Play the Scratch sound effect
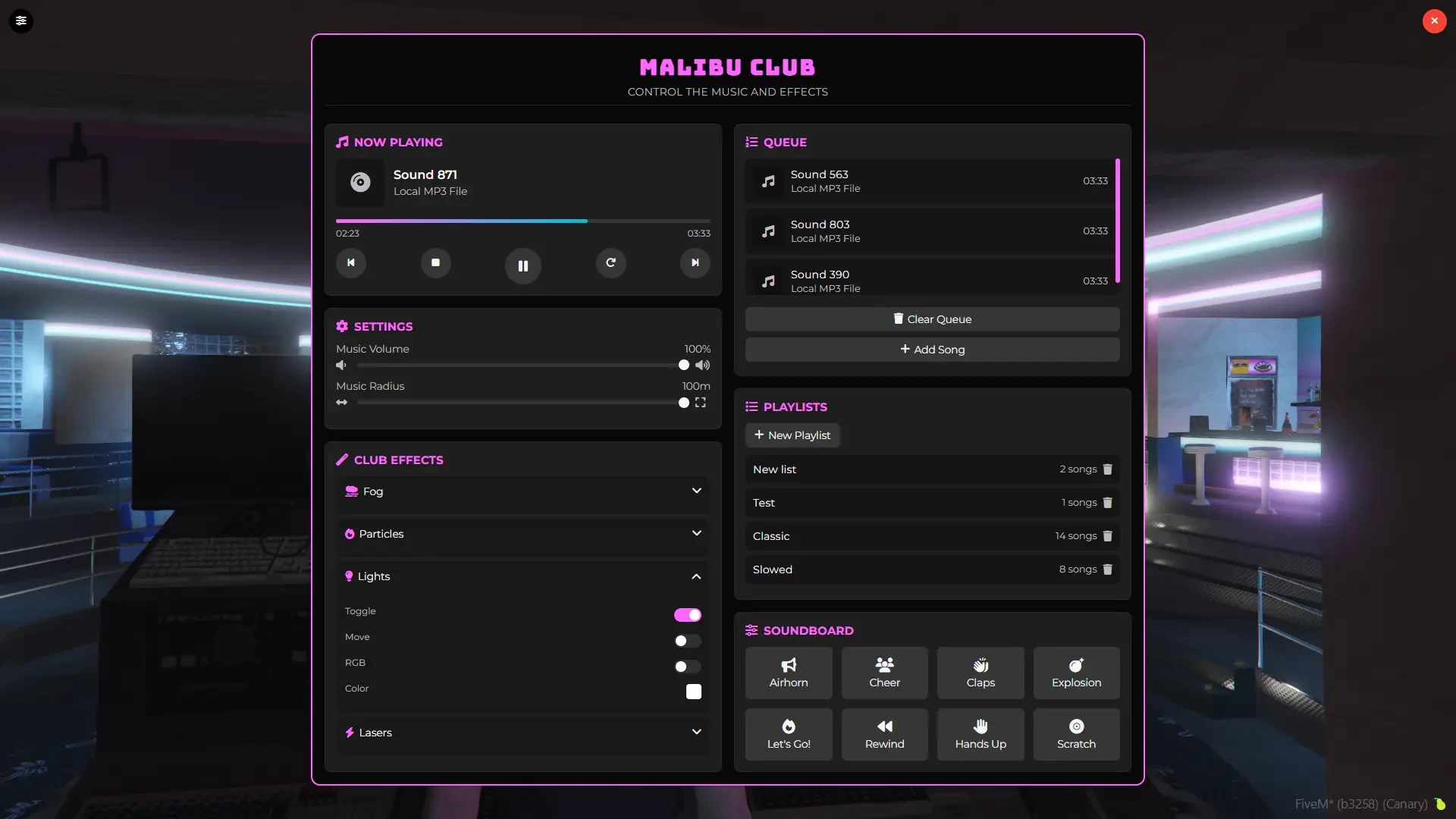Screen dimensions: 1456x819 [x=1077, y=735]
